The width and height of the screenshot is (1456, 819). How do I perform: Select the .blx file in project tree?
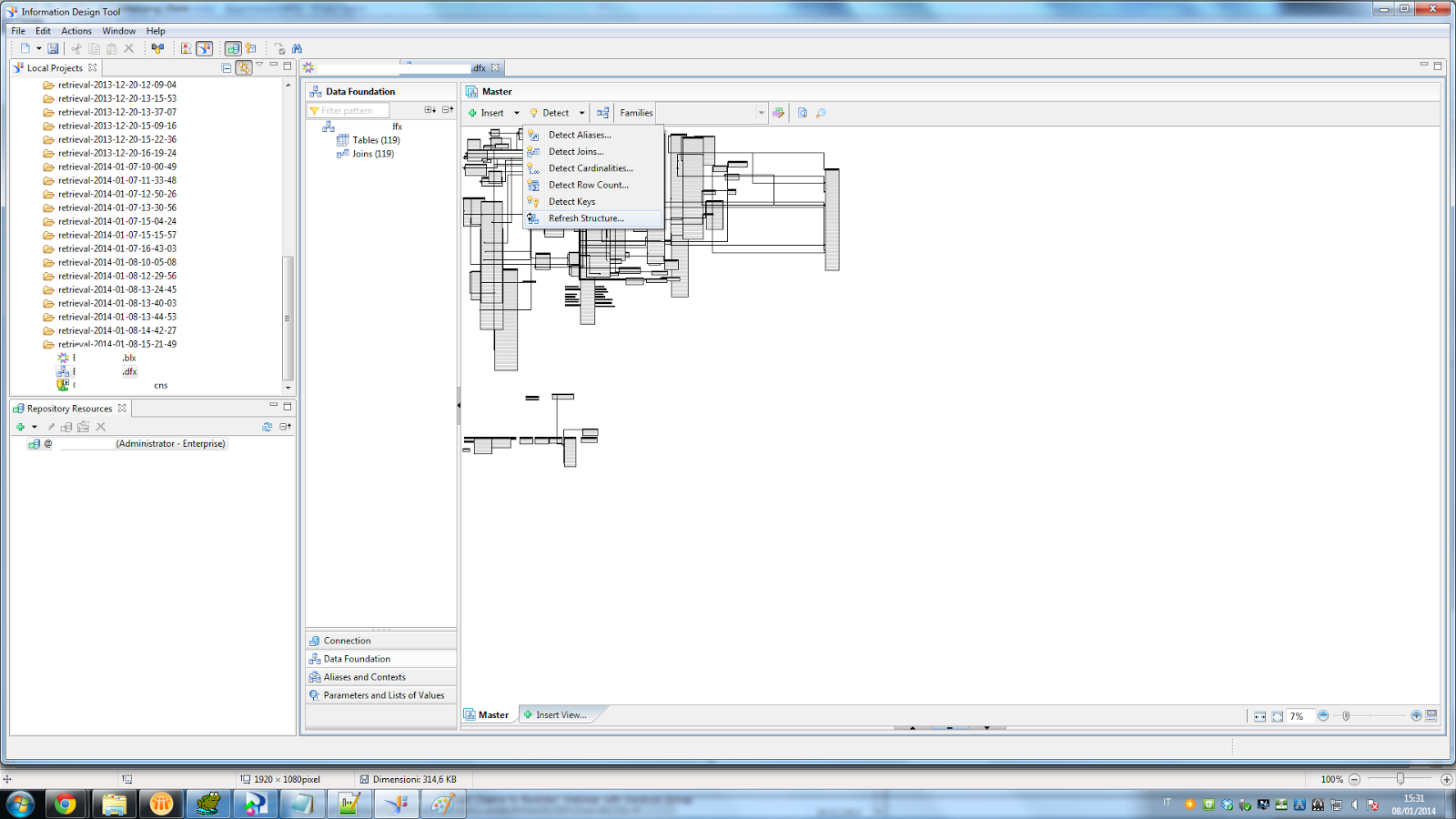96,358
